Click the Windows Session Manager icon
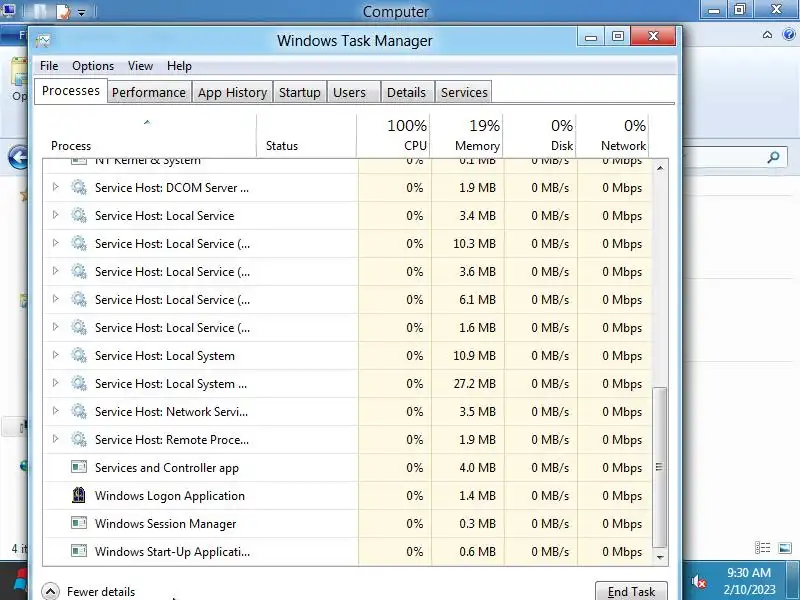 click(79, 523)
